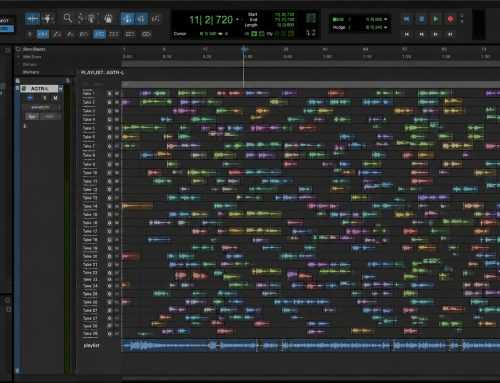Click the third icon in the lower toolbar row

pos(57,34)
